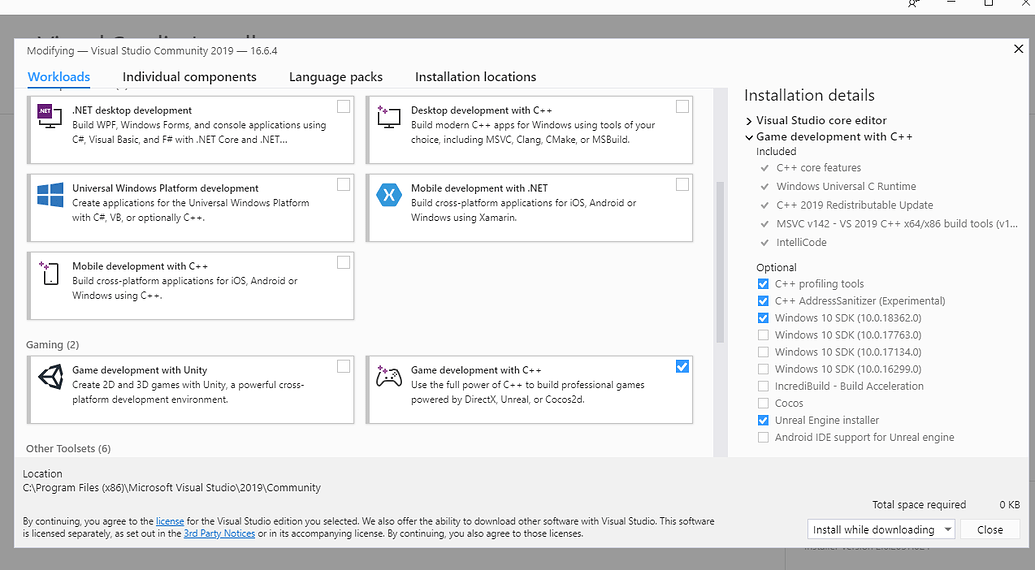Expand Visual Studio core editor details
This screenshot has height=570, width=1035.
tap(749, 121)
